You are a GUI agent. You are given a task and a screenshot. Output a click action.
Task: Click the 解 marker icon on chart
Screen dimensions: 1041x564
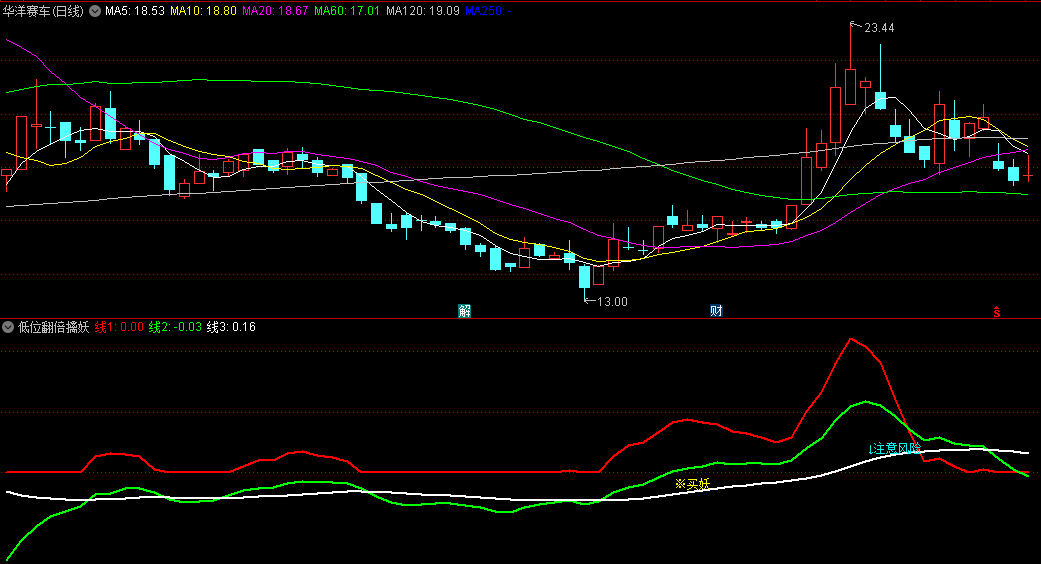pos(465,311)
